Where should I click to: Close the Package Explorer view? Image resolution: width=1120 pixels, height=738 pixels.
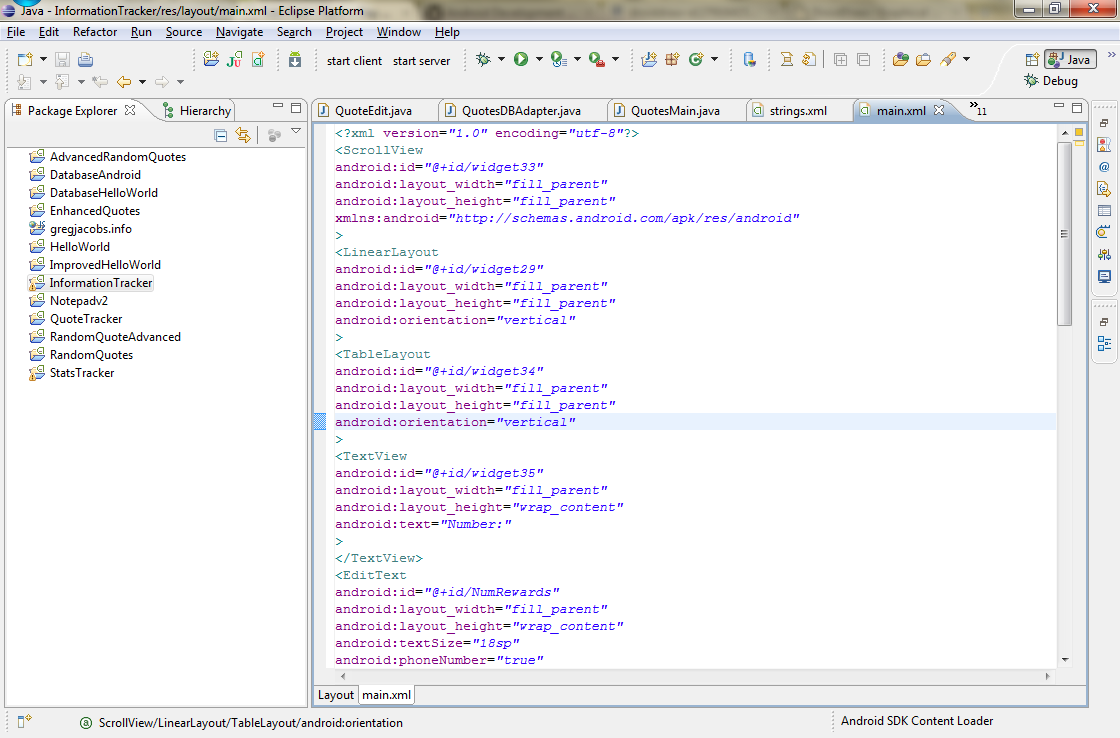point(130,110)
